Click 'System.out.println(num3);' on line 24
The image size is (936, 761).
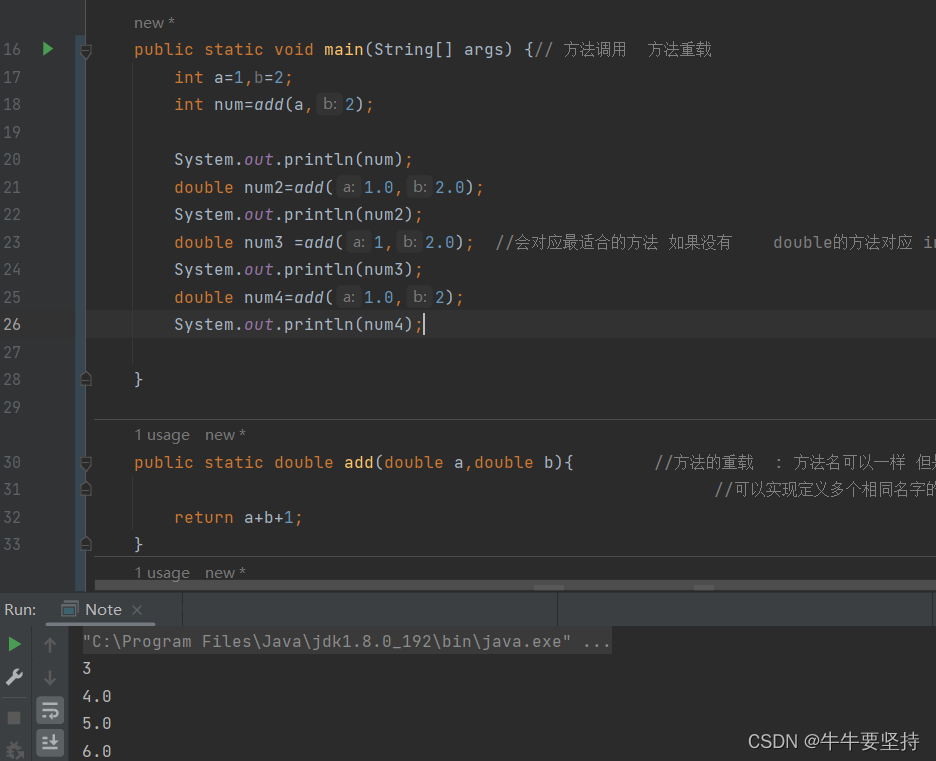coord(298,270)
